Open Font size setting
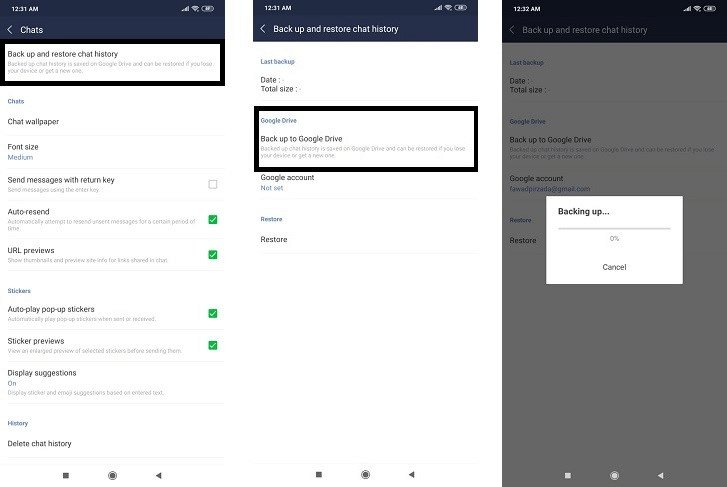Image resolution: width=727 pixels, height=487 pixels. coord(112,152)
